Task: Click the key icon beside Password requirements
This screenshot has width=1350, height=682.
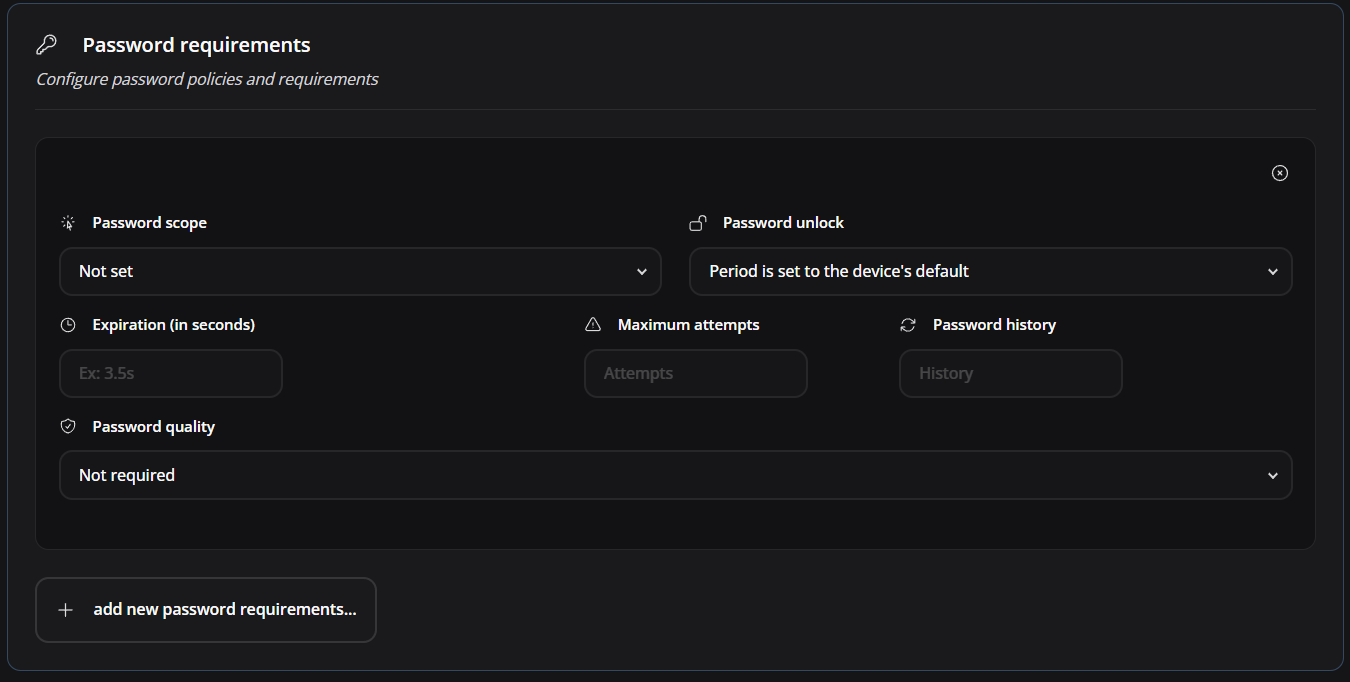Action: click(46, 45)
